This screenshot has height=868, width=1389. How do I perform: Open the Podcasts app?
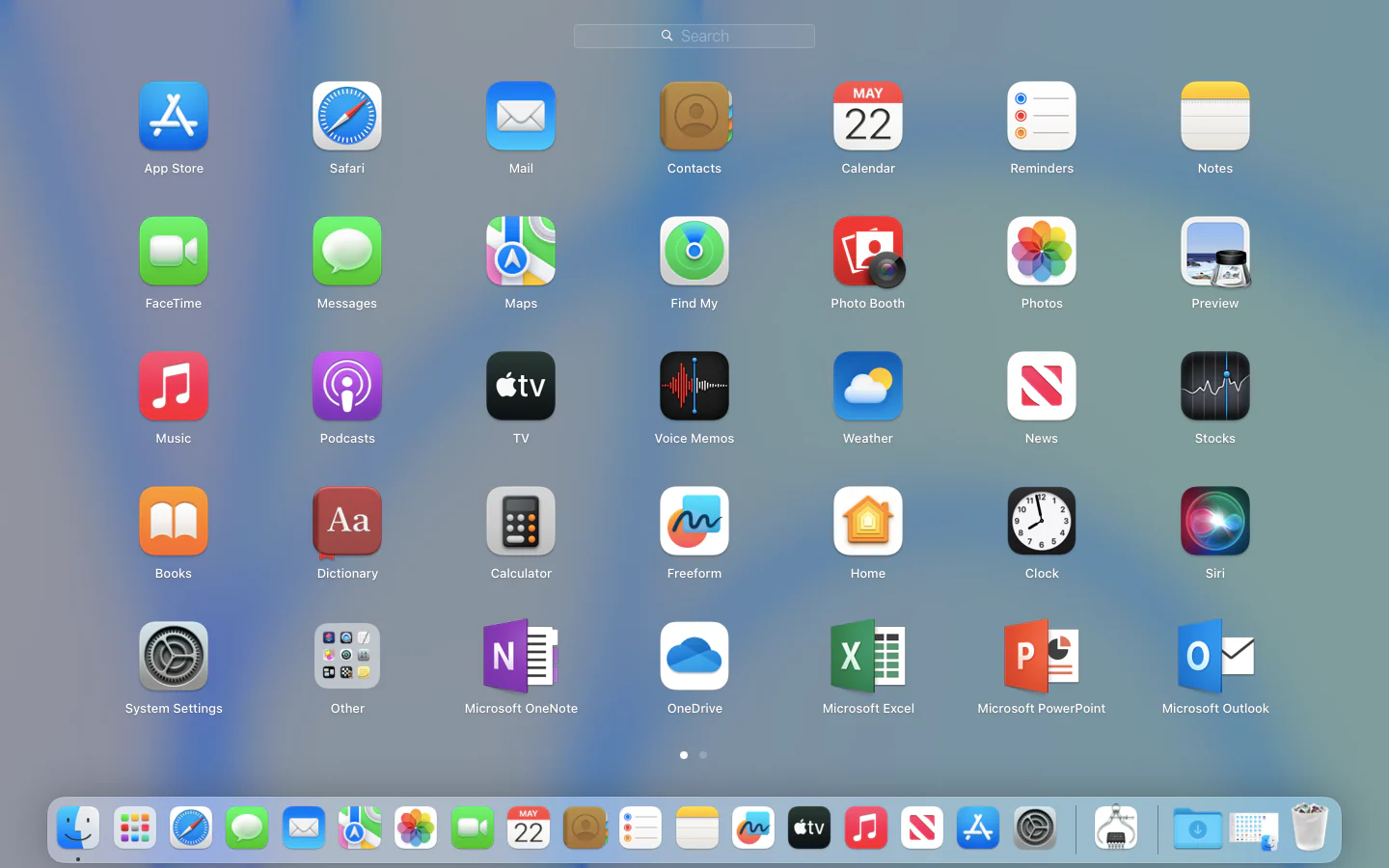coord(347,387)
